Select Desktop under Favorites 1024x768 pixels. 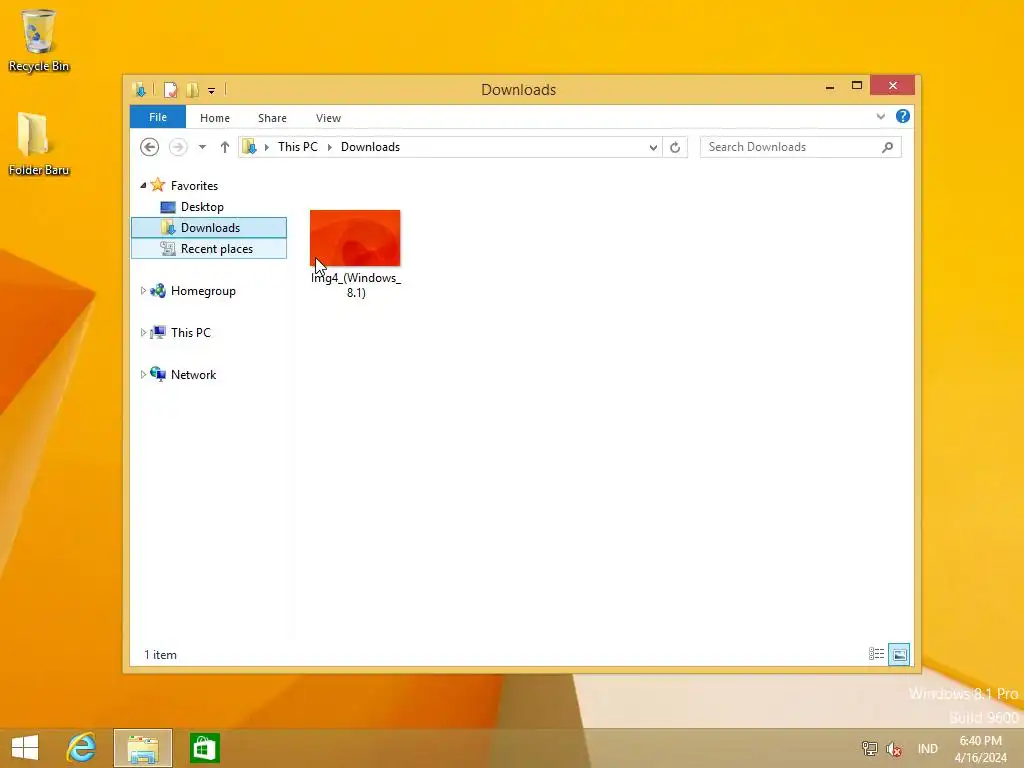(x=202, y=207)
